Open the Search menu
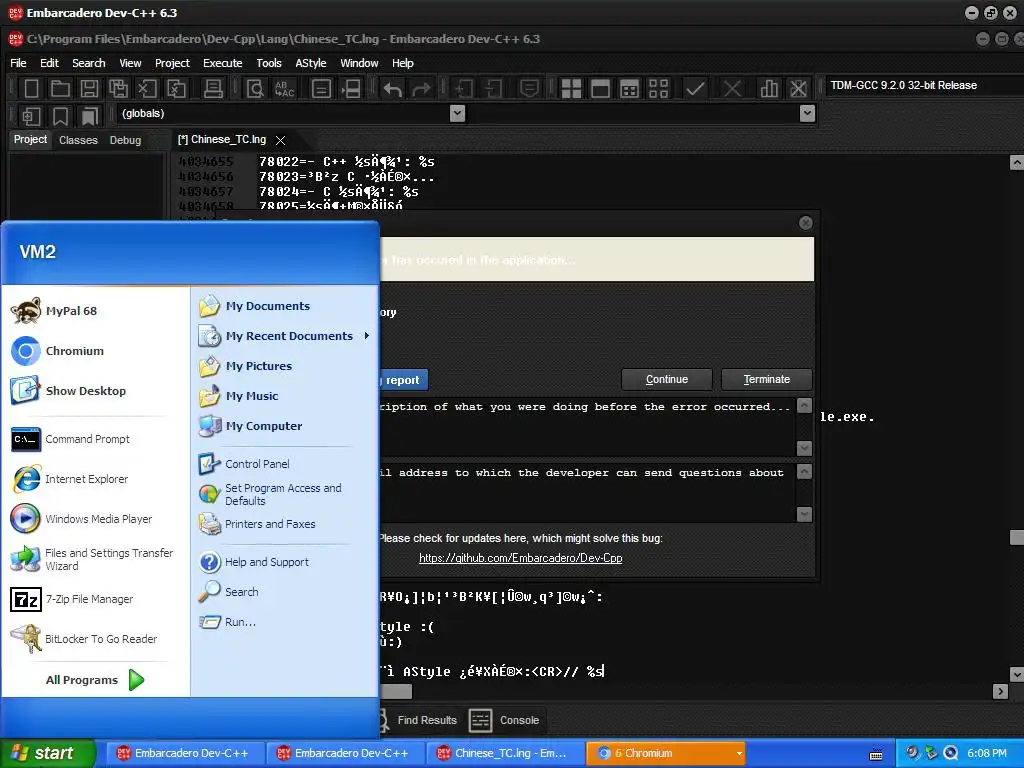 88,63
